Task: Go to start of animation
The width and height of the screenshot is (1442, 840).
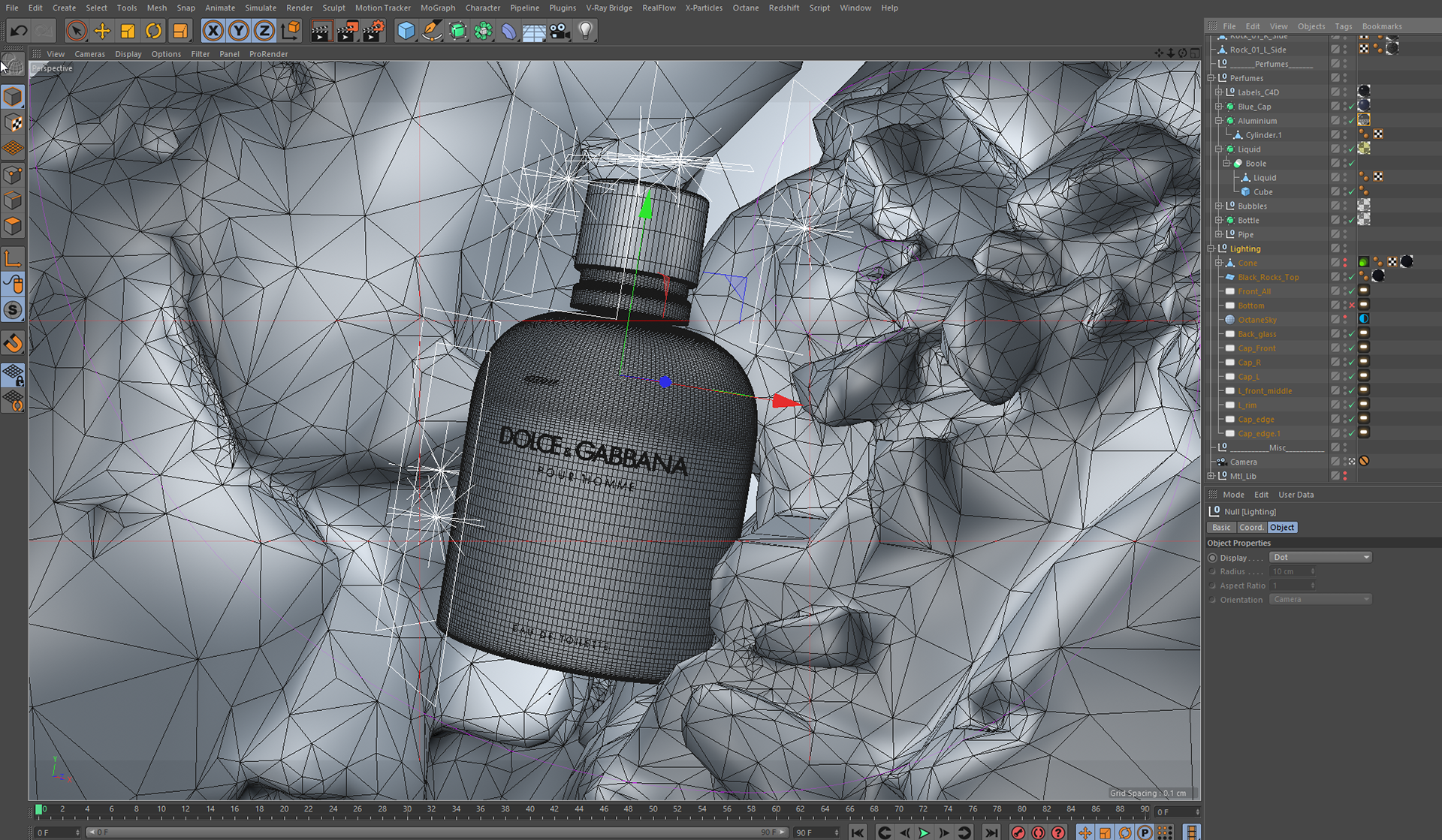Action: pos(857,832)
